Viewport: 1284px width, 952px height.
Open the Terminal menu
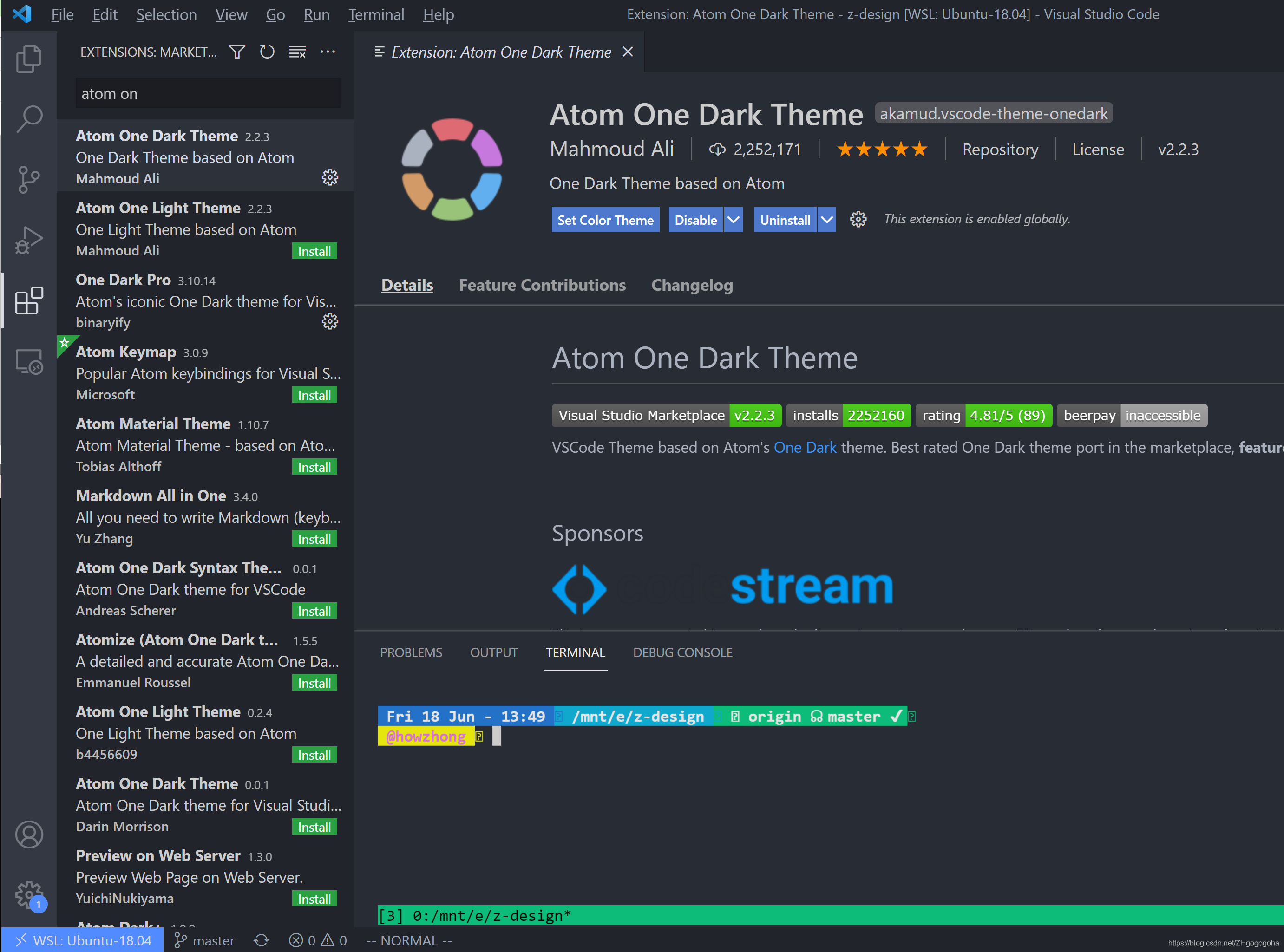(376, 14)
